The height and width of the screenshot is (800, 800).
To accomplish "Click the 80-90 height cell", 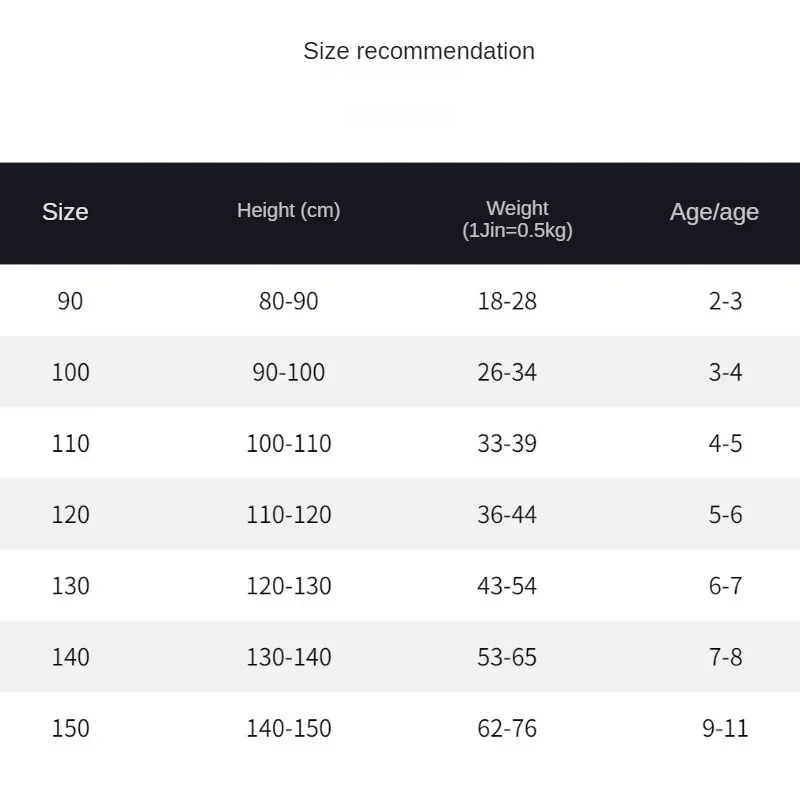I will click(x=288, y=301).
